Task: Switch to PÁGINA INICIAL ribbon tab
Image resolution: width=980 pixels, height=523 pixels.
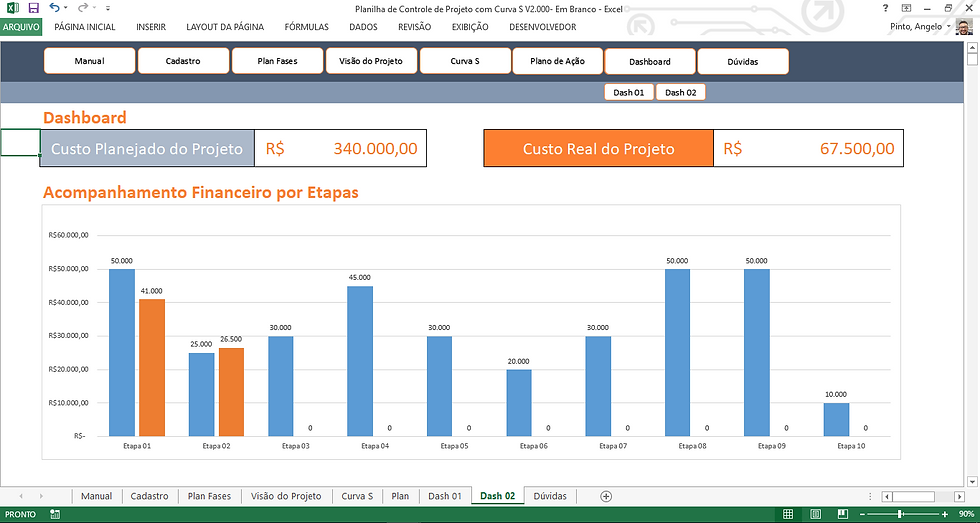Action: coord(84,27)
